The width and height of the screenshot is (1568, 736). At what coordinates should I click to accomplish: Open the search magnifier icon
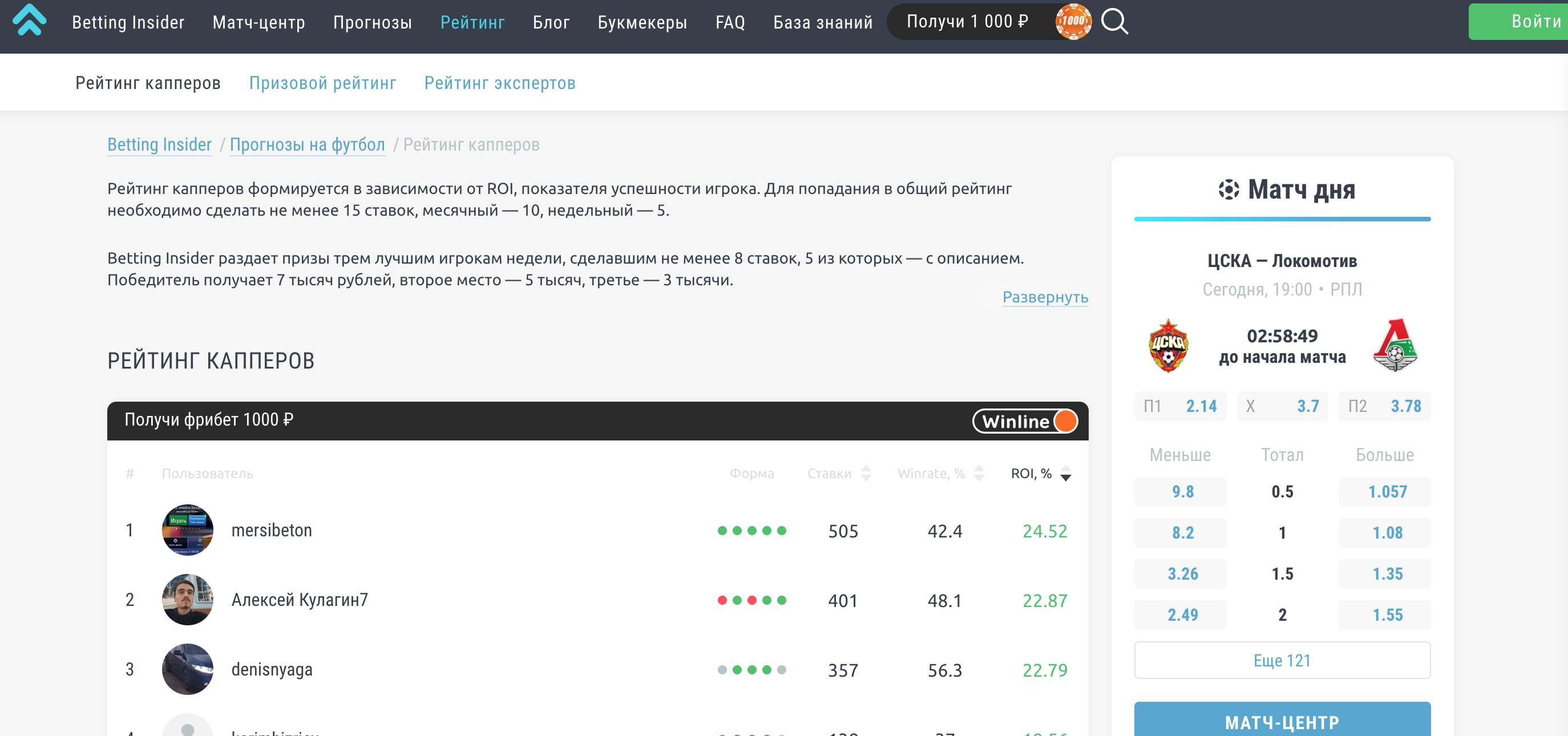pos(1114,21)
